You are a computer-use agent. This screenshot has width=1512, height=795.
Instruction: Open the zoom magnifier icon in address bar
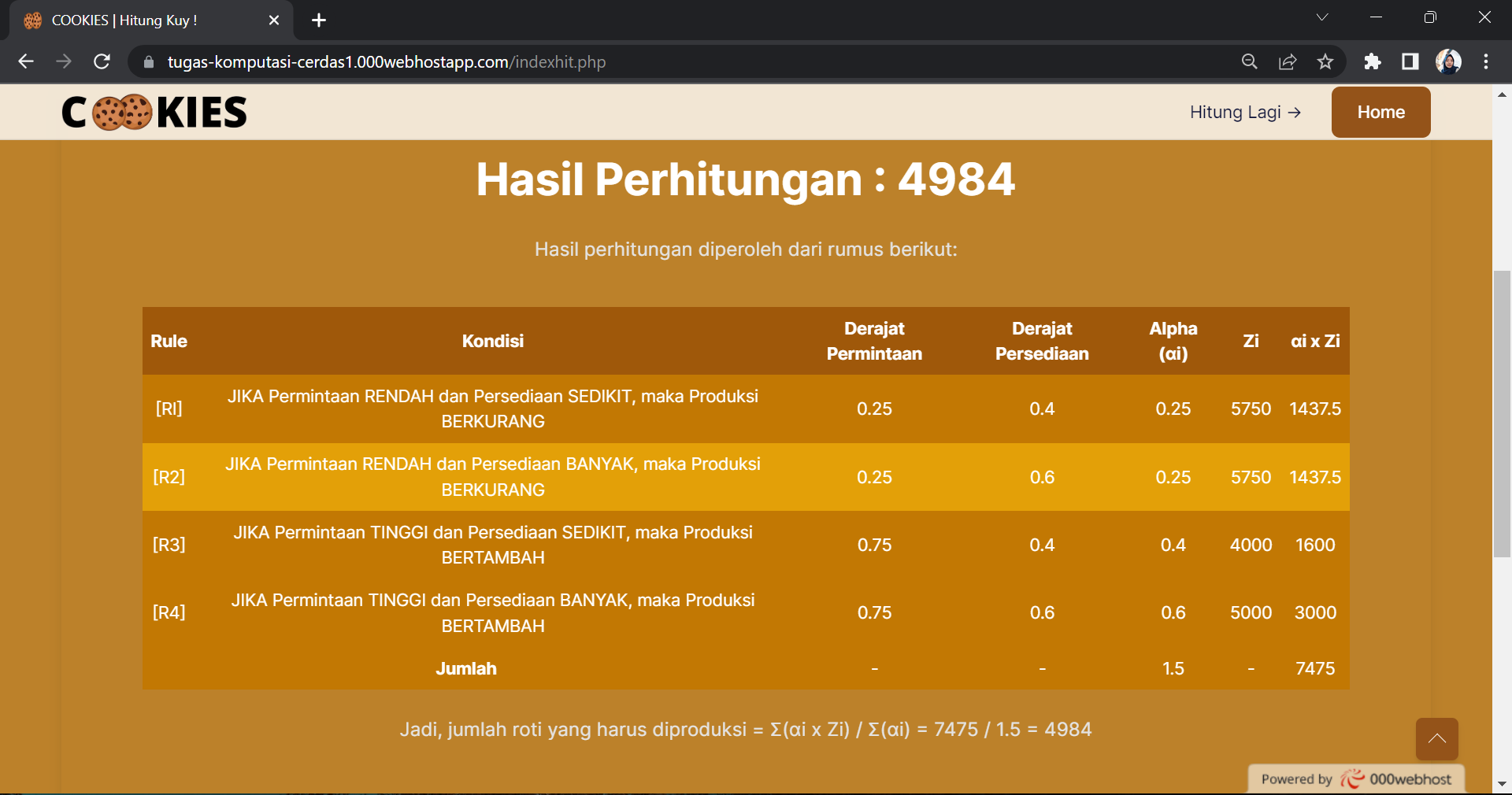tap(1250, 61)
